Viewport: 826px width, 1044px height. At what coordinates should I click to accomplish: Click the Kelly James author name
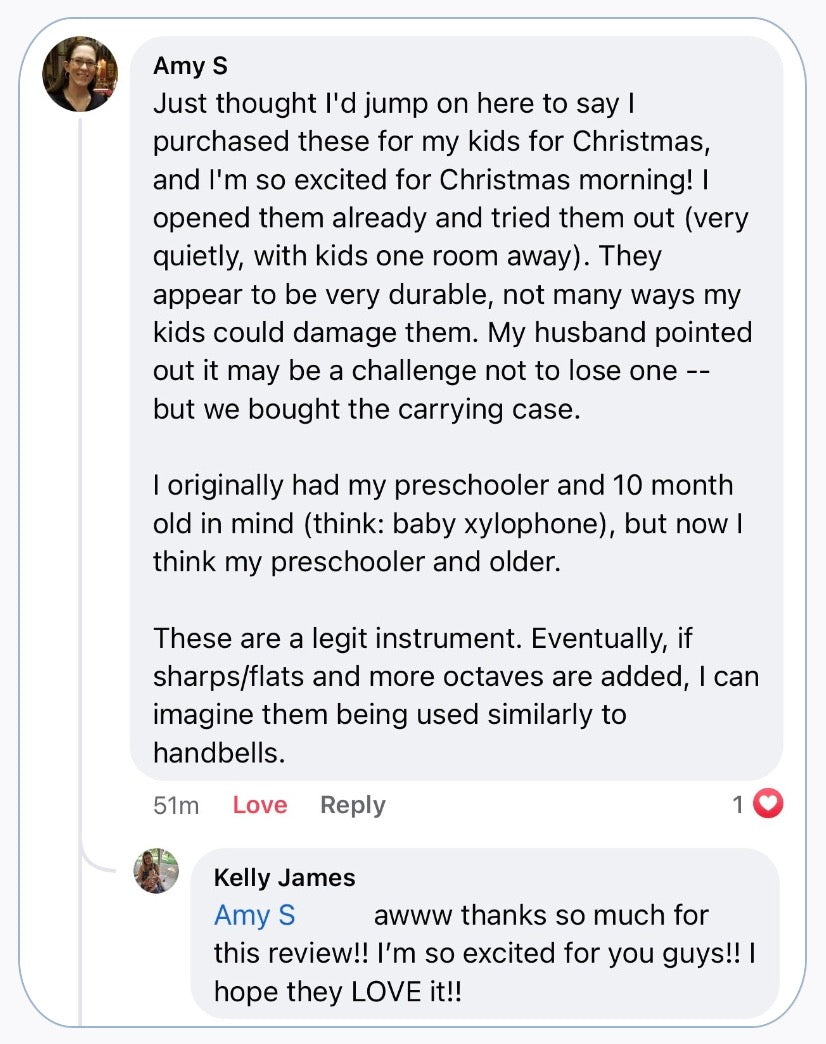[284, 878]
